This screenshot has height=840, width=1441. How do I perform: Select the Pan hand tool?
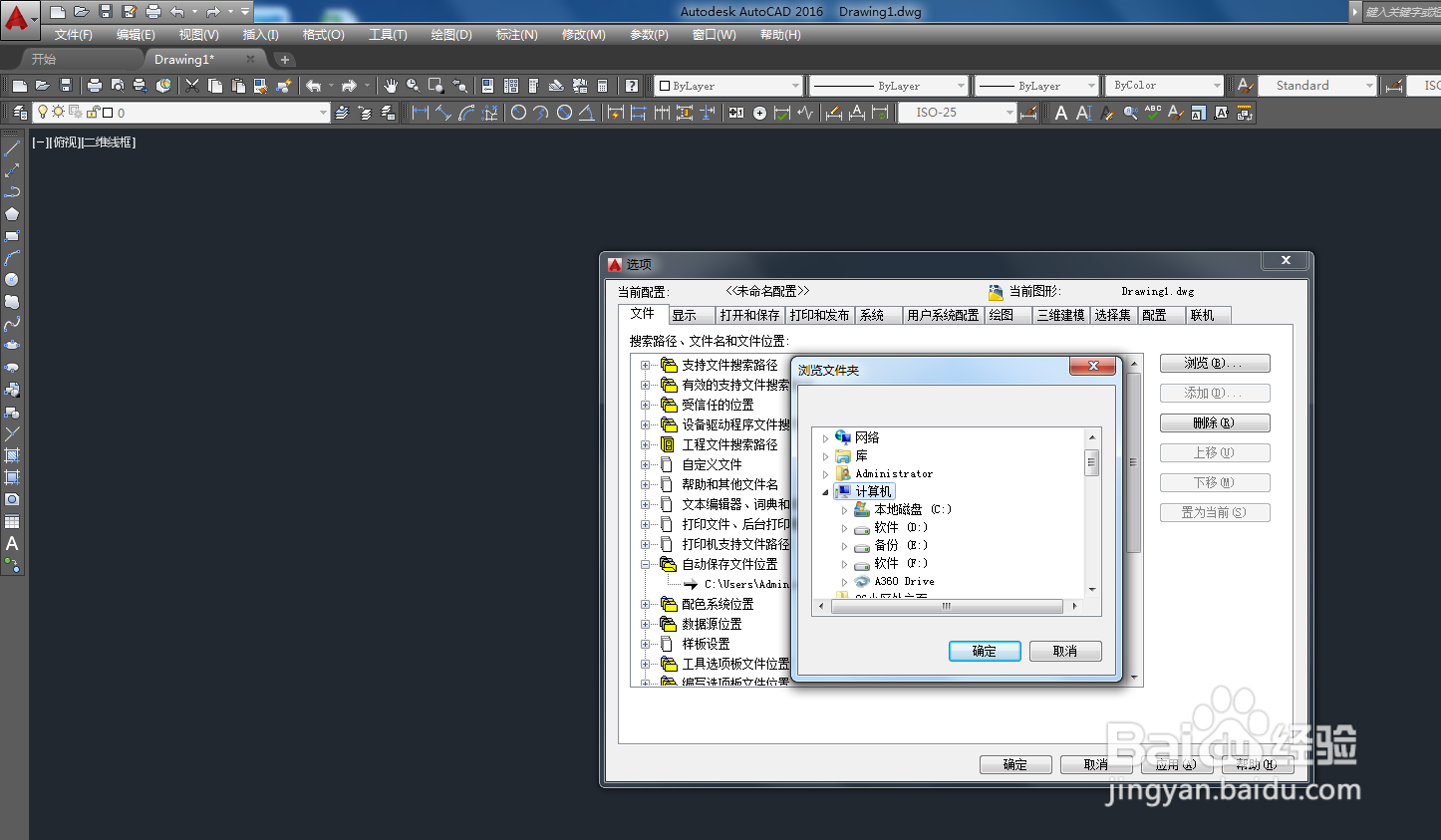coord(391,86)
